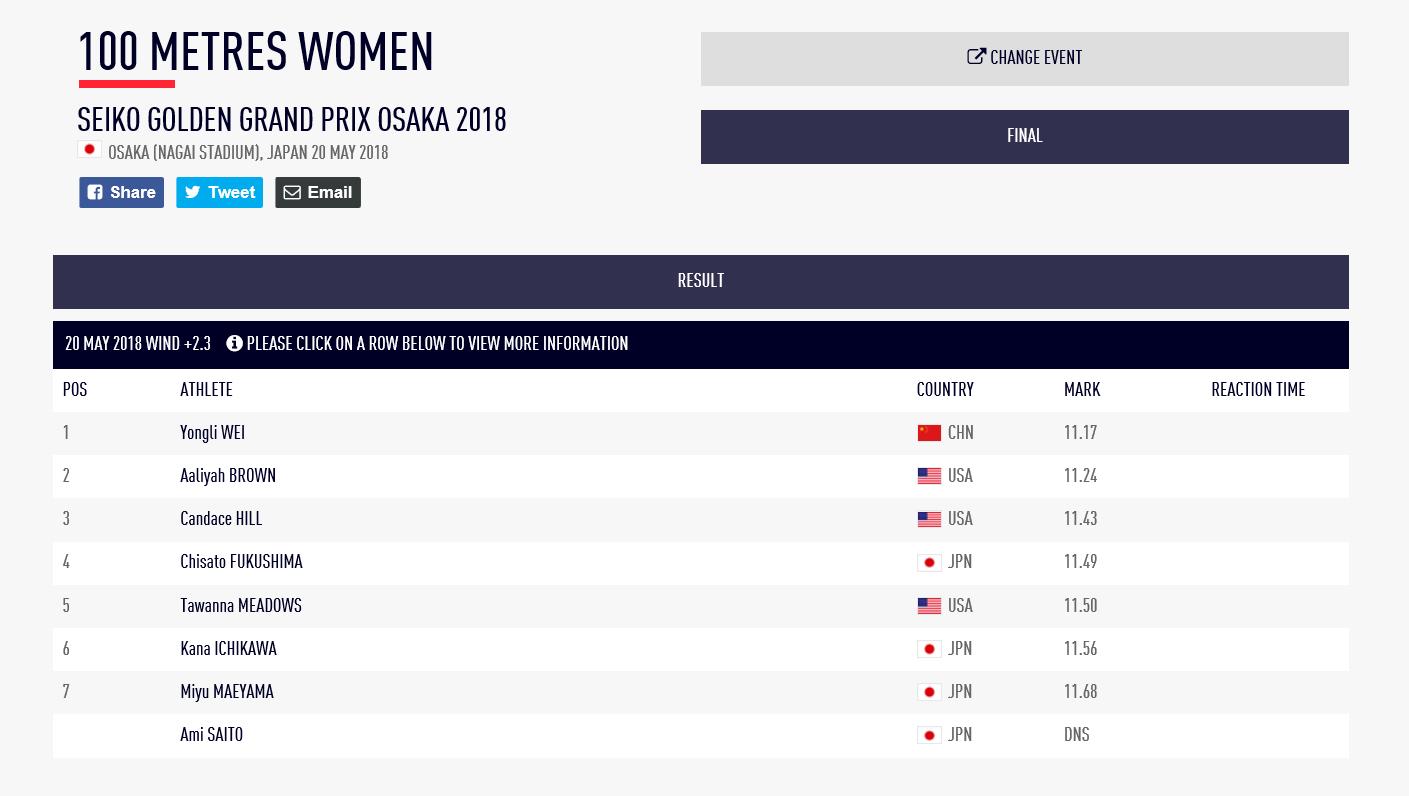Click the info icon beside wind reading
1409x796 pixels.
[x=234, y=343]
